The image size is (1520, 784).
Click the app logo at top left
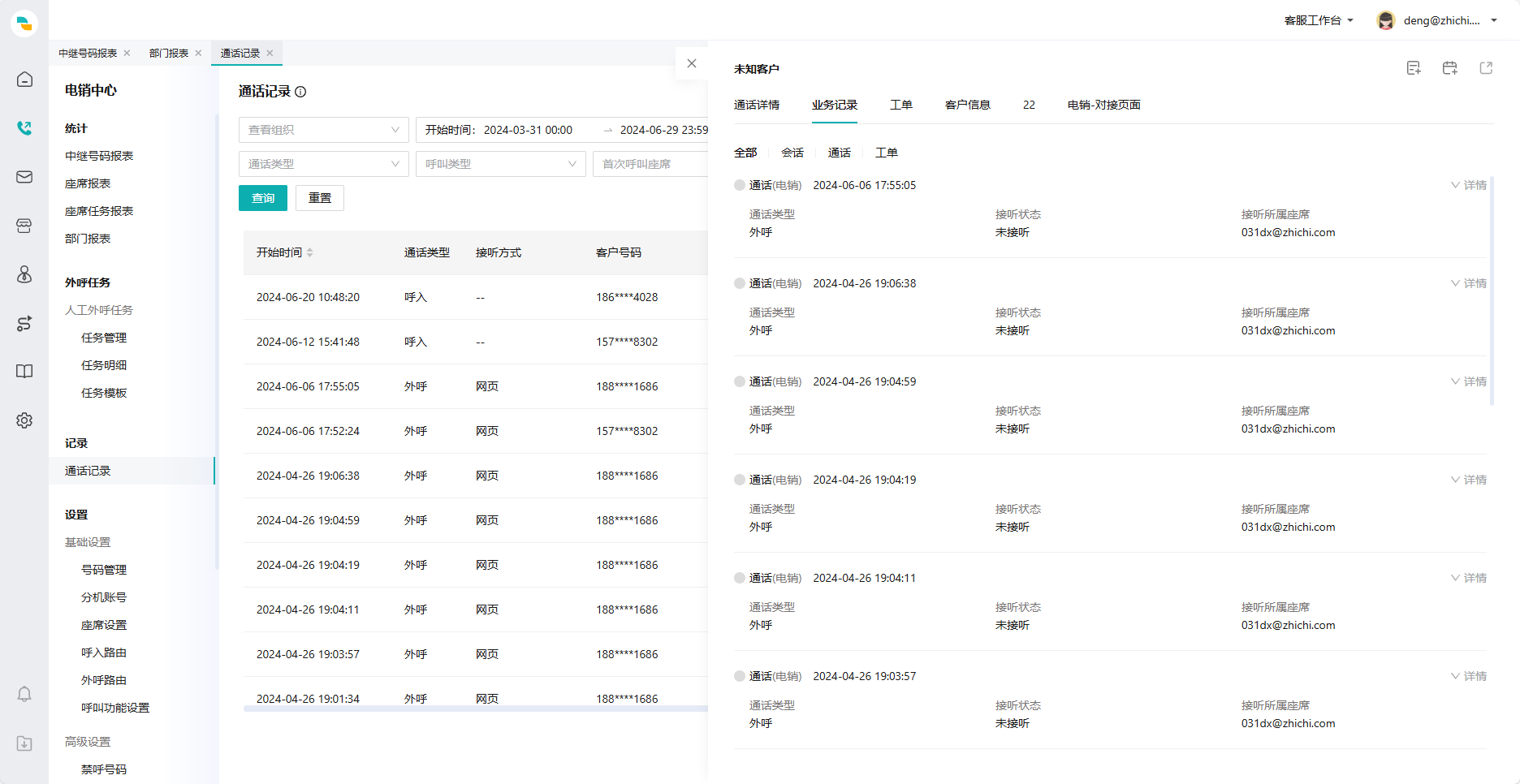pyautogui.click(x=24, y=24)
